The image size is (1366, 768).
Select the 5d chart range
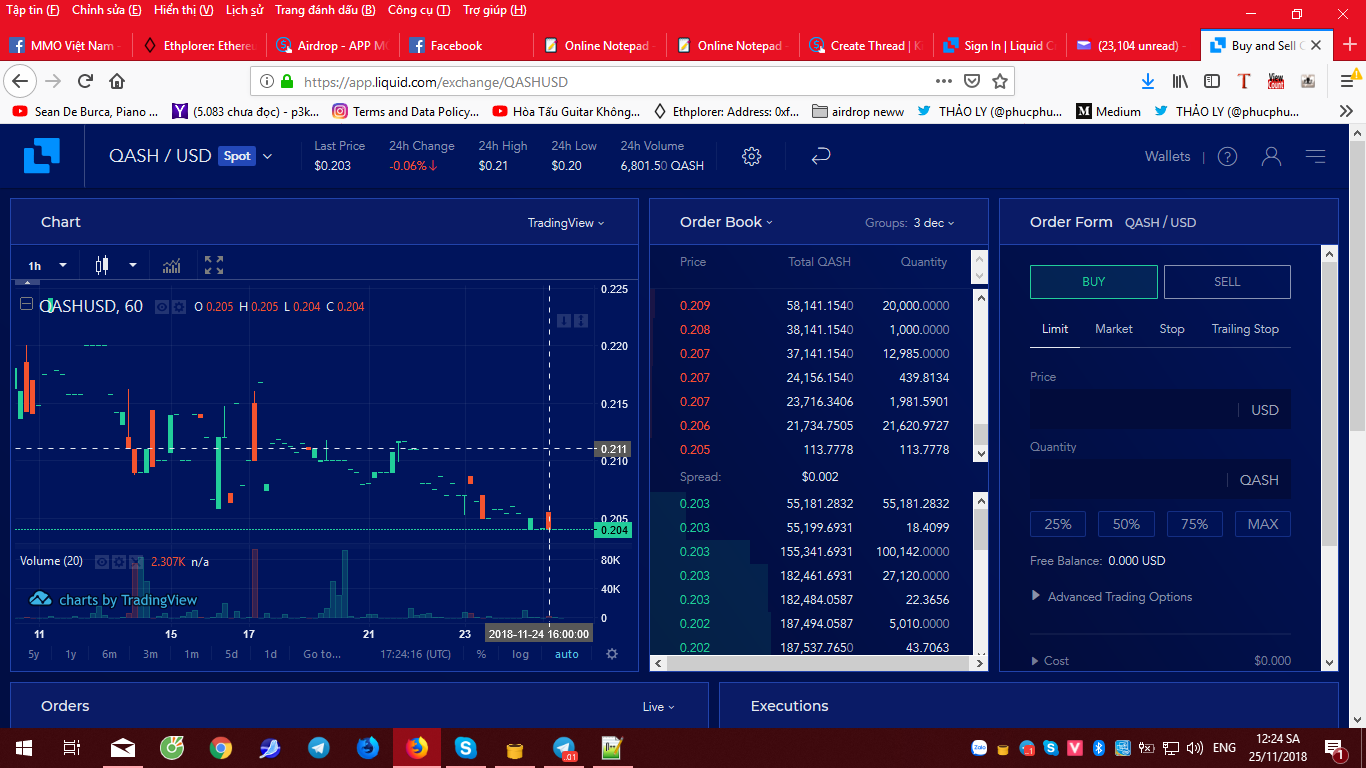click(231, 654)
